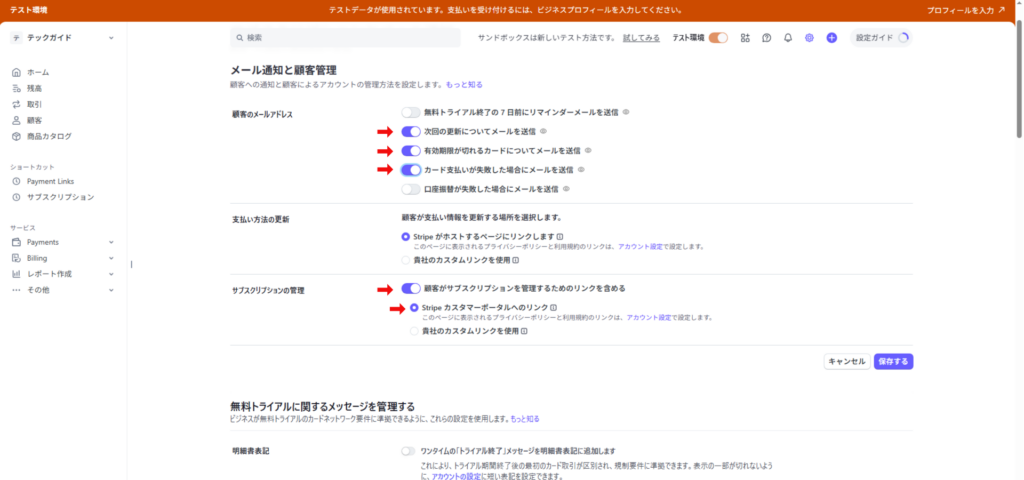
Task: Open サブスクリプション shortcut
Action: coord(60,197)
